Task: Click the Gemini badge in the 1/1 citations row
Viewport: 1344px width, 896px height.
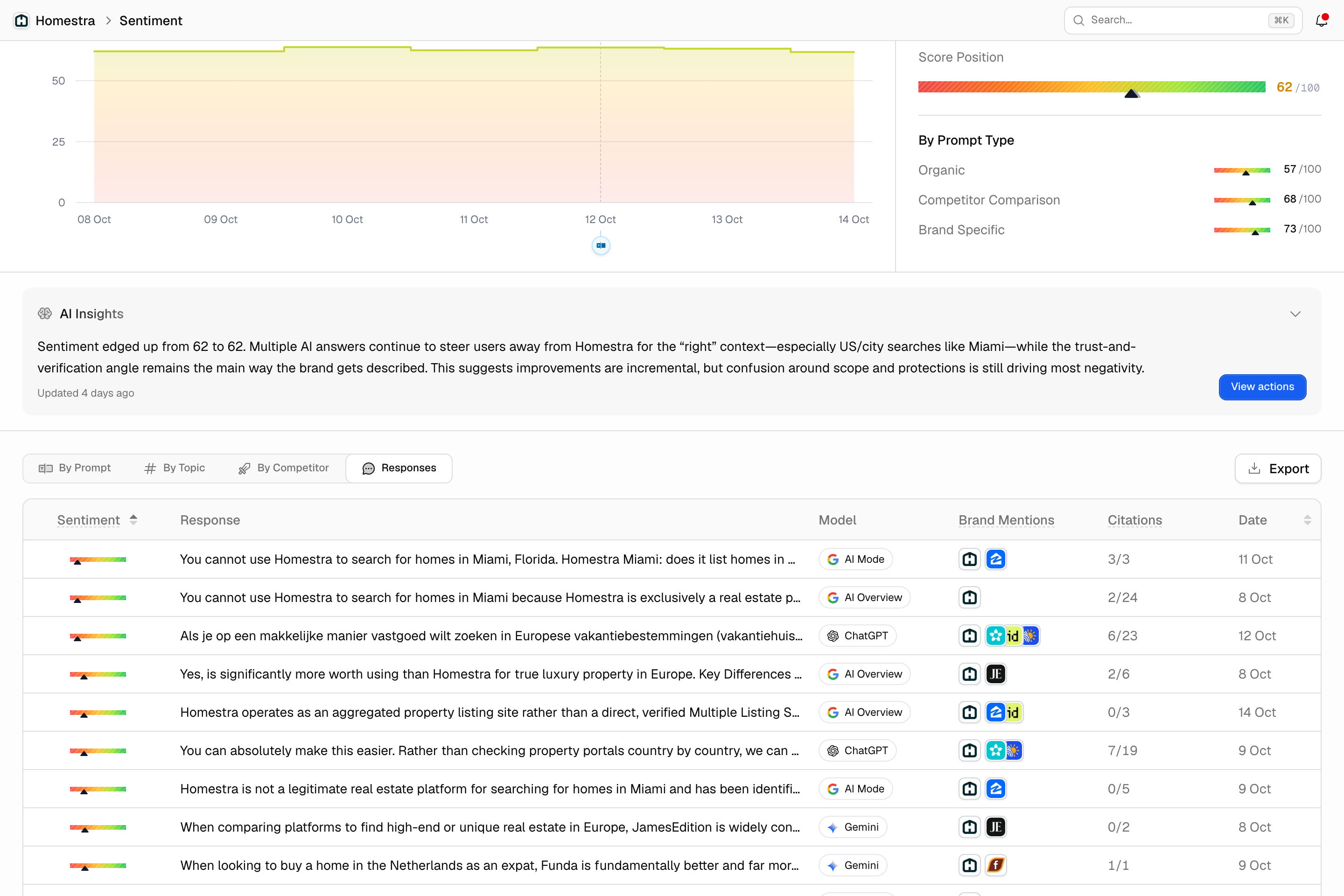Action: [x=853, y=866]
